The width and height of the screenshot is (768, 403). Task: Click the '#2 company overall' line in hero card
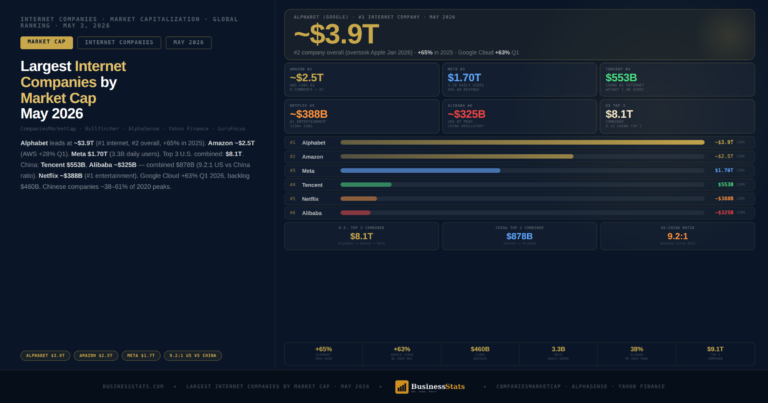click(406, 52)
